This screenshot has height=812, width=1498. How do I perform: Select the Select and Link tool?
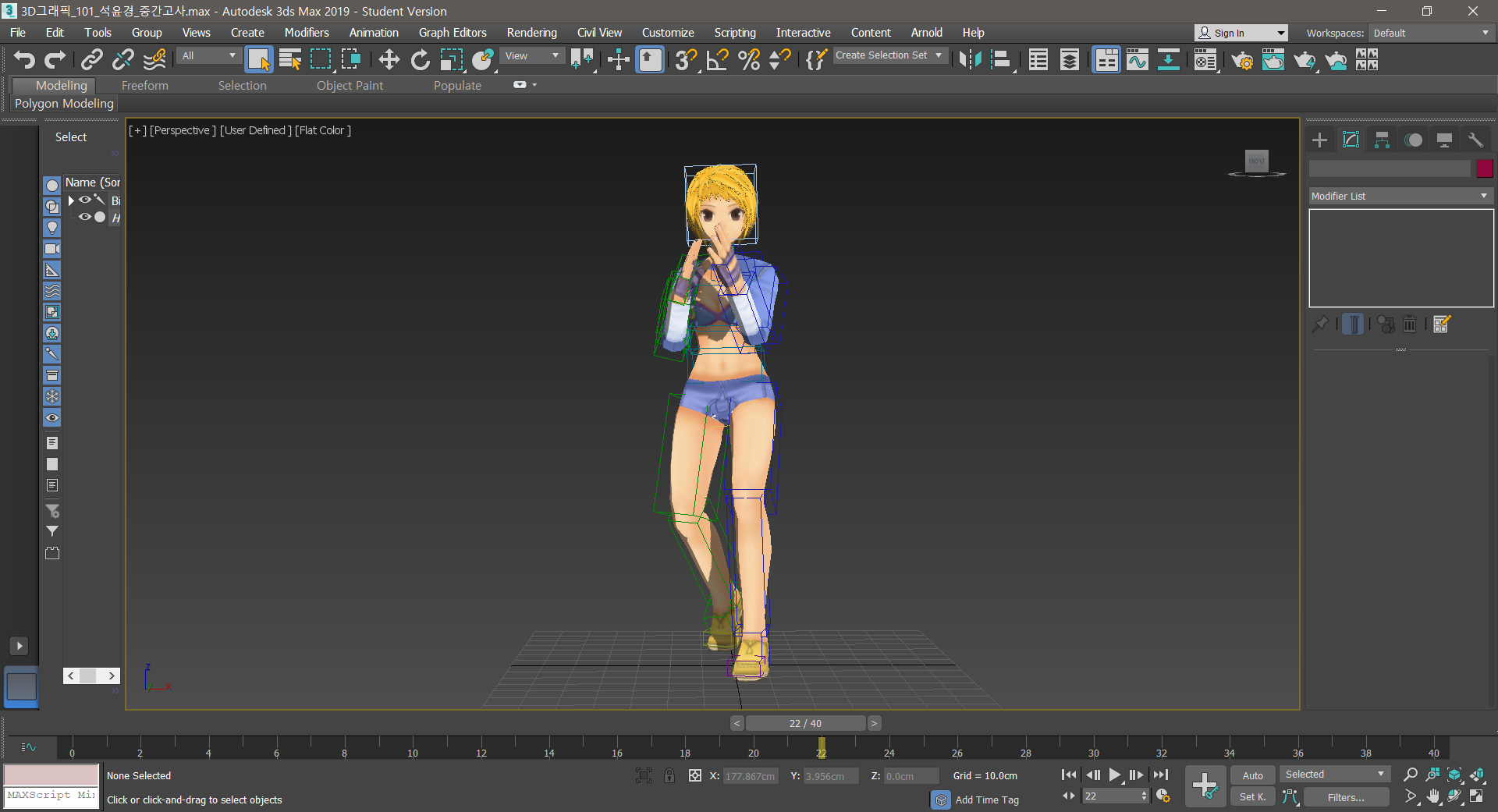pos(92,60)
